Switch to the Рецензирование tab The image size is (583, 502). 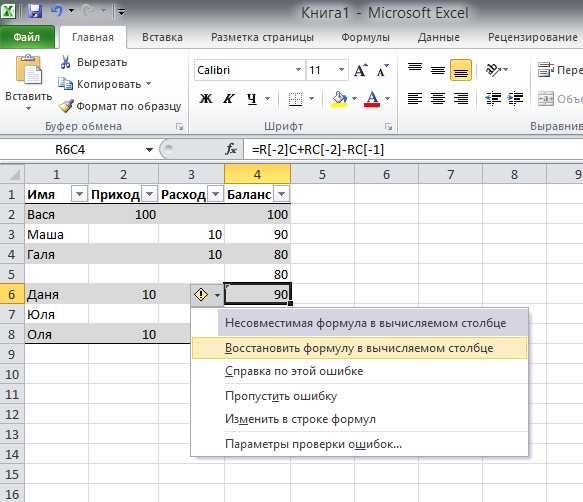[x=533, y=37]
